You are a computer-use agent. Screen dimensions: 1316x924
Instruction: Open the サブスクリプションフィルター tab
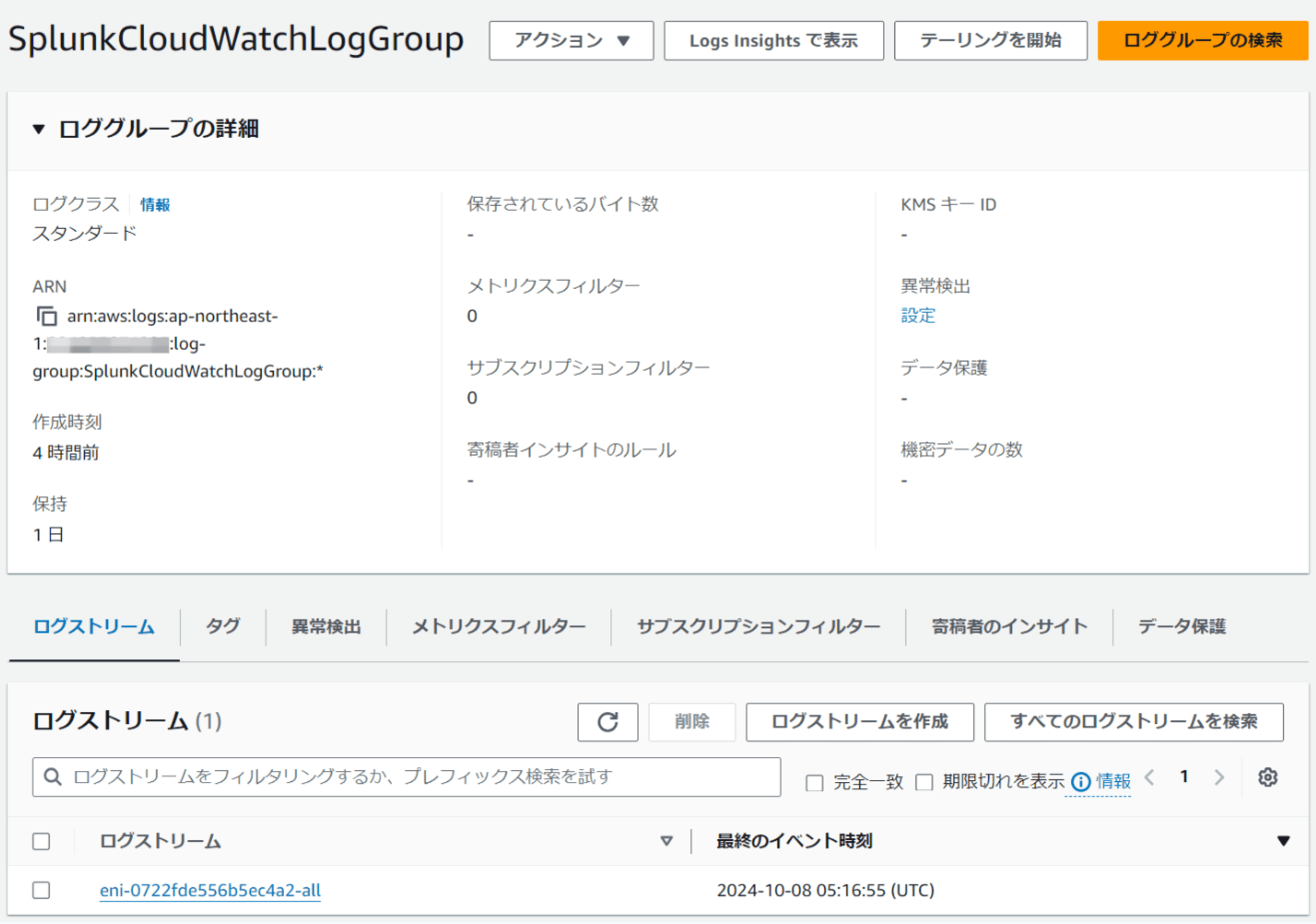tap(758, 627)
